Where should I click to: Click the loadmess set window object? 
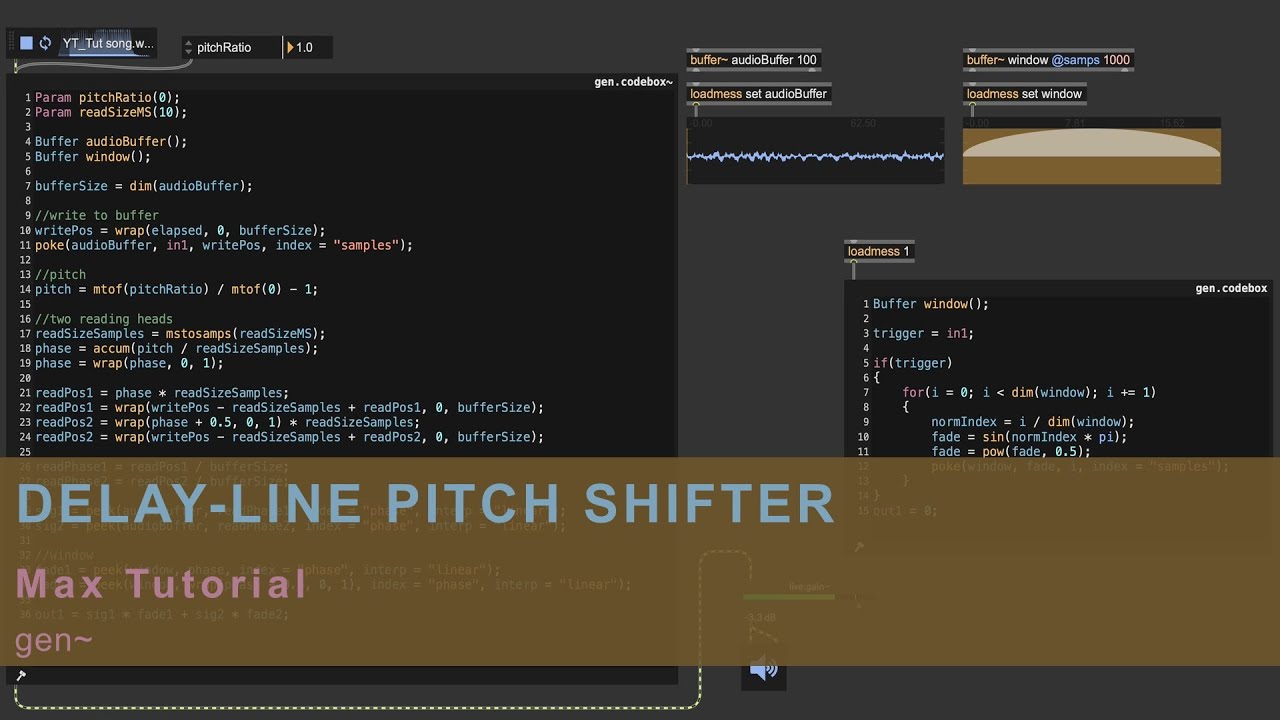click(x=1024, y=94)
